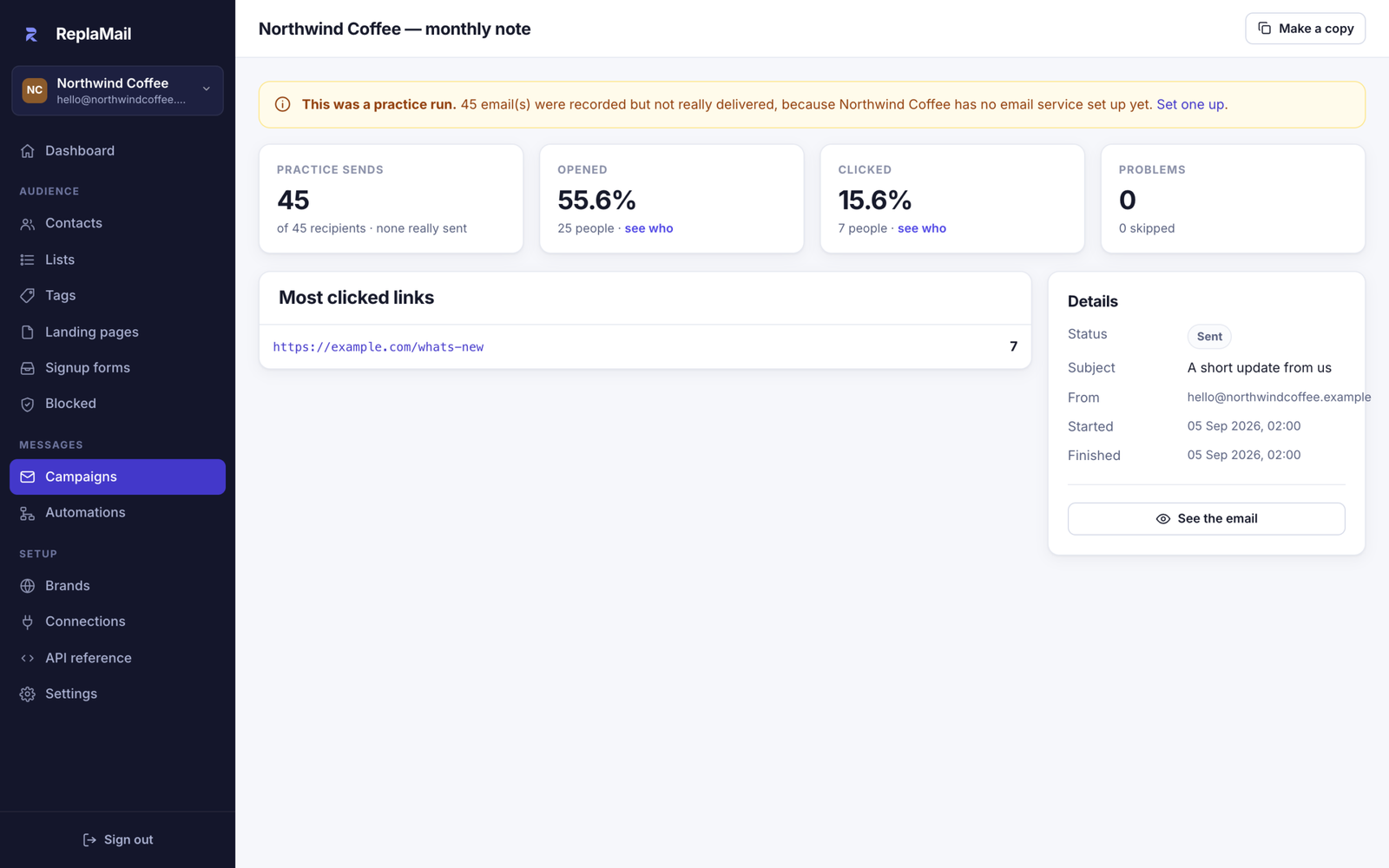The image size is (1389, 868).
Task: Click see who under Clicked
Action: pyautogui.click(x=922, y=228)
